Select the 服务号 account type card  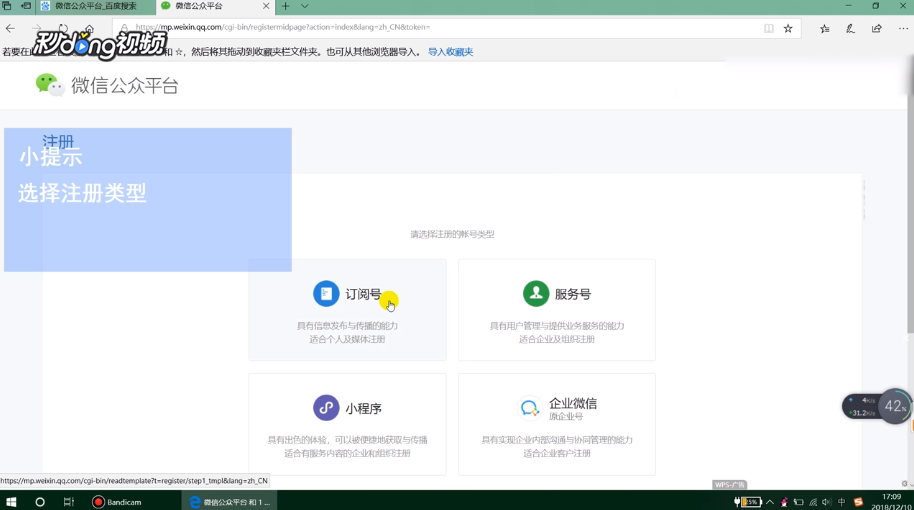(x=557, y=309)
